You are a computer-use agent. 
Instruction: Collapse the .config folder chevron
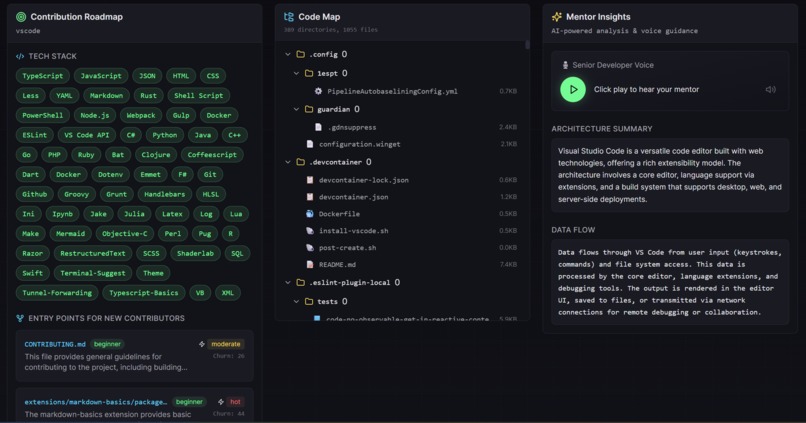[x=288, y=54]
